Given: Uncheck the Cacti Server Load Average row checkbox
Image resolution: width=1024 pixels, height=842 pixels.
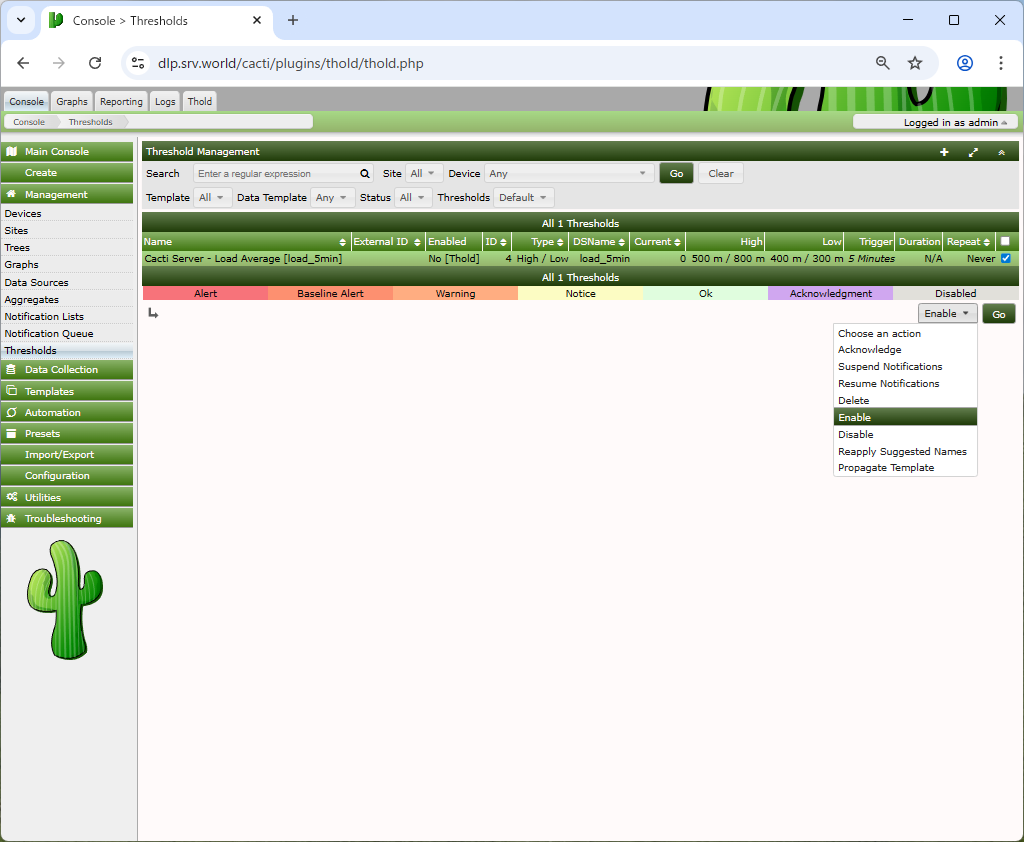Looking at the screenshot, I should pyautogui.click(x=1006, y=258).
